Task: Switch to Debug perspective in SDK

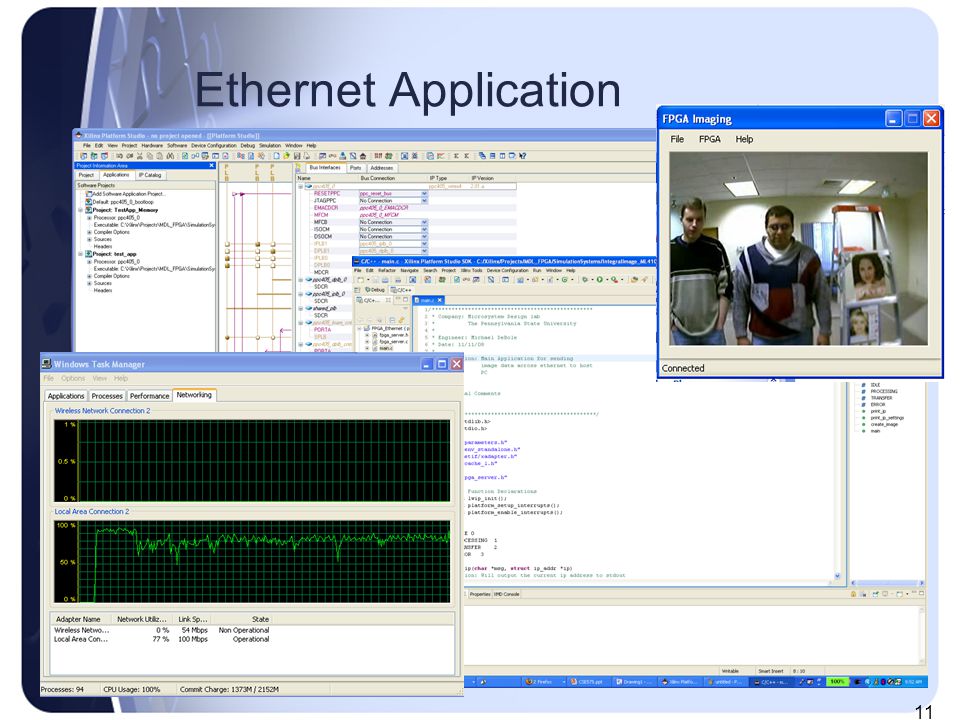Action: coord(373,290)
